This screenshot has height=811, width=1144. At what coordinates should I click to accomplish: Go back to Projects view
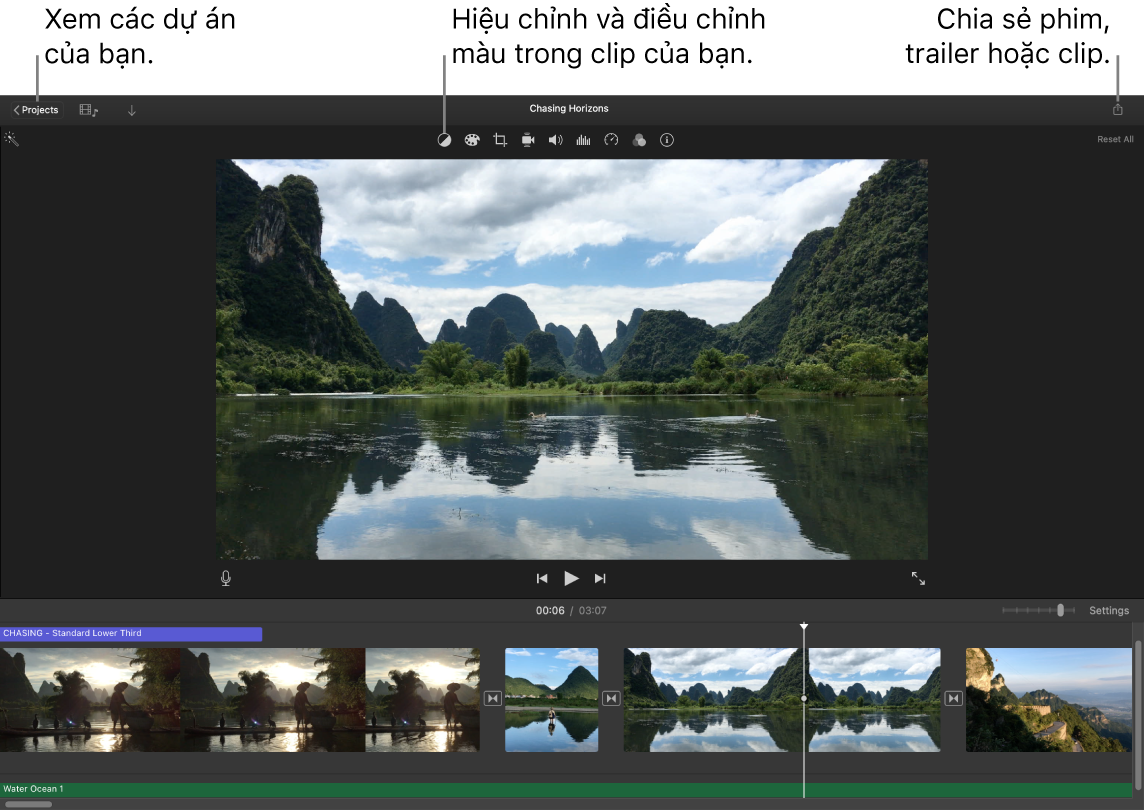[36, 110]
